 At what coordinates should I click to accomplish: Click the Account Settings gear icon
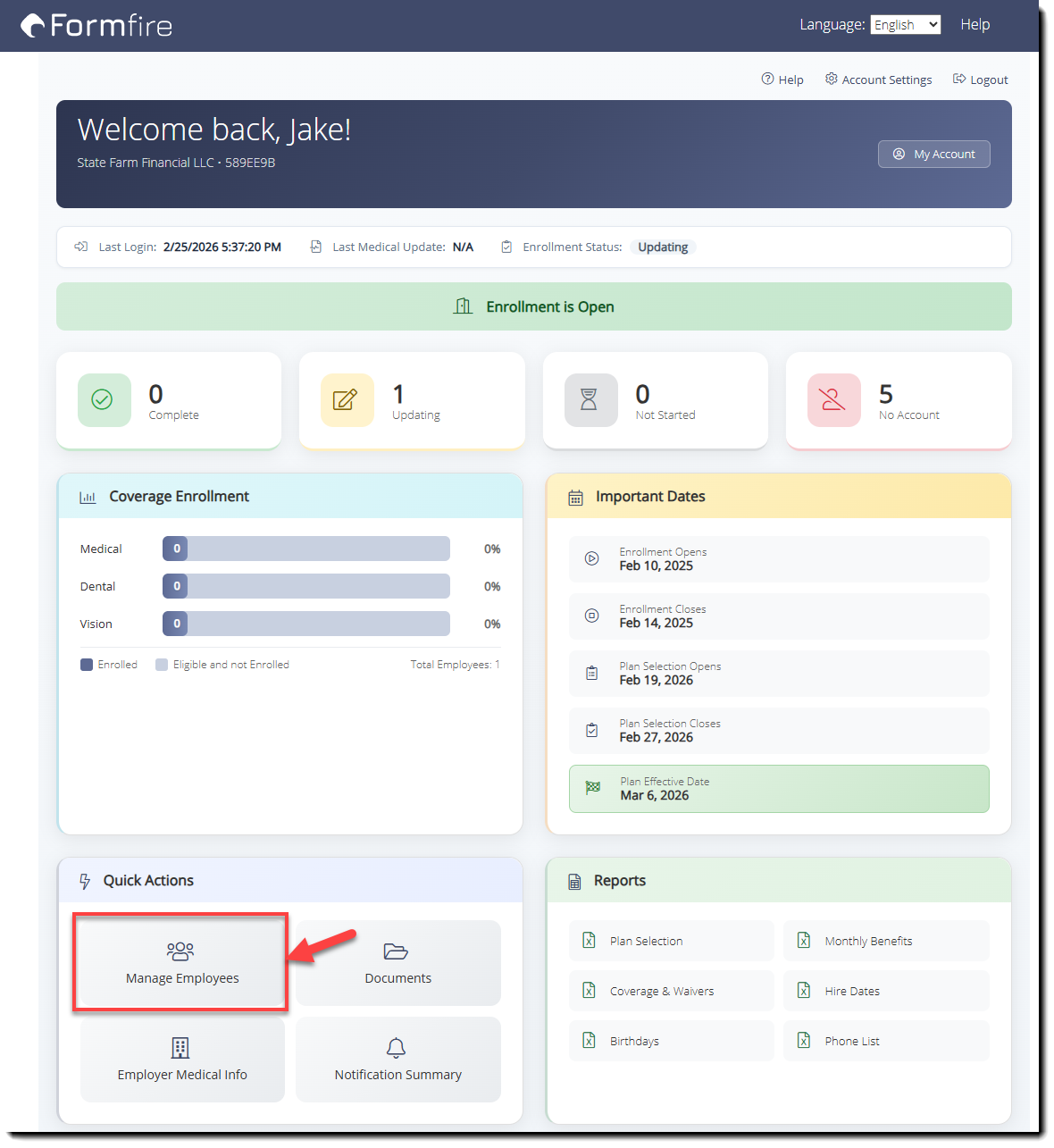pyautogui.click(x=830, y=79)
